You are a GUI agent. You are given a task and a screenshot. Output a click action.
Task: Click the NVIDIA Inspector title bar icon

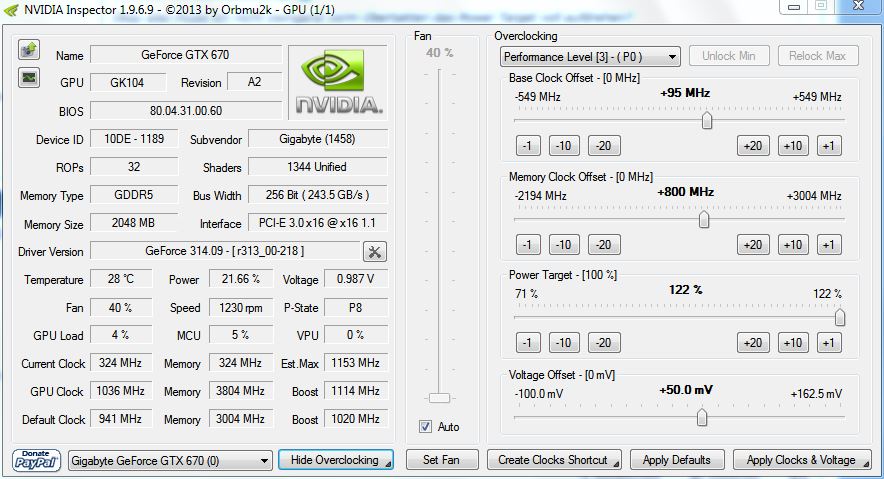click(11, 10)
